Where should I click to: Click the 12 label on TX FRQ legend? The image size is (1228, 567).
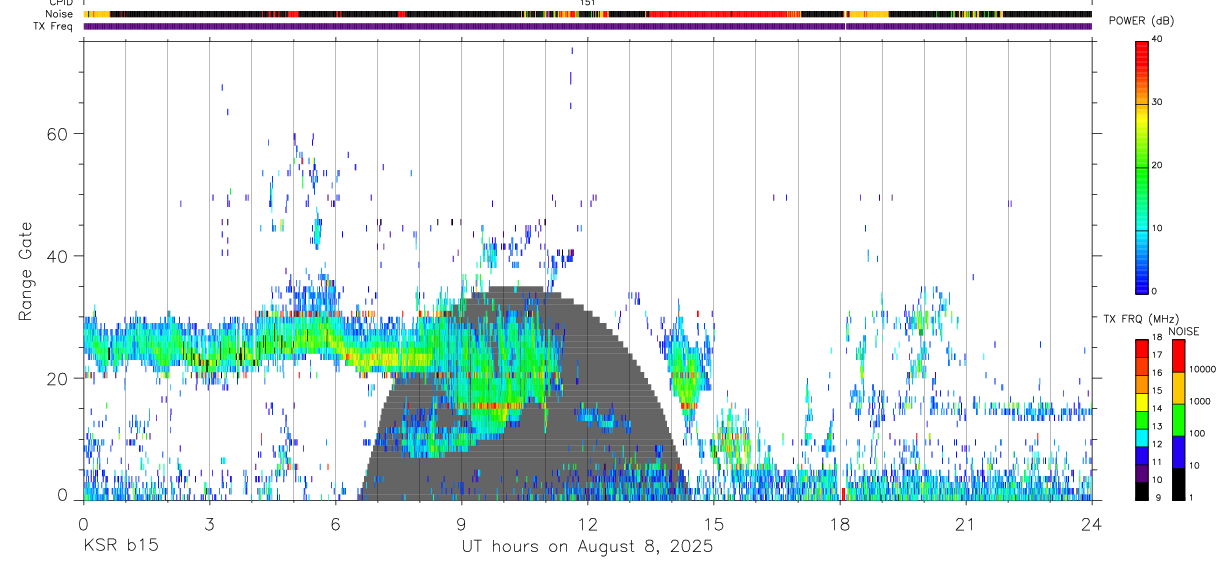(1157, 444)
